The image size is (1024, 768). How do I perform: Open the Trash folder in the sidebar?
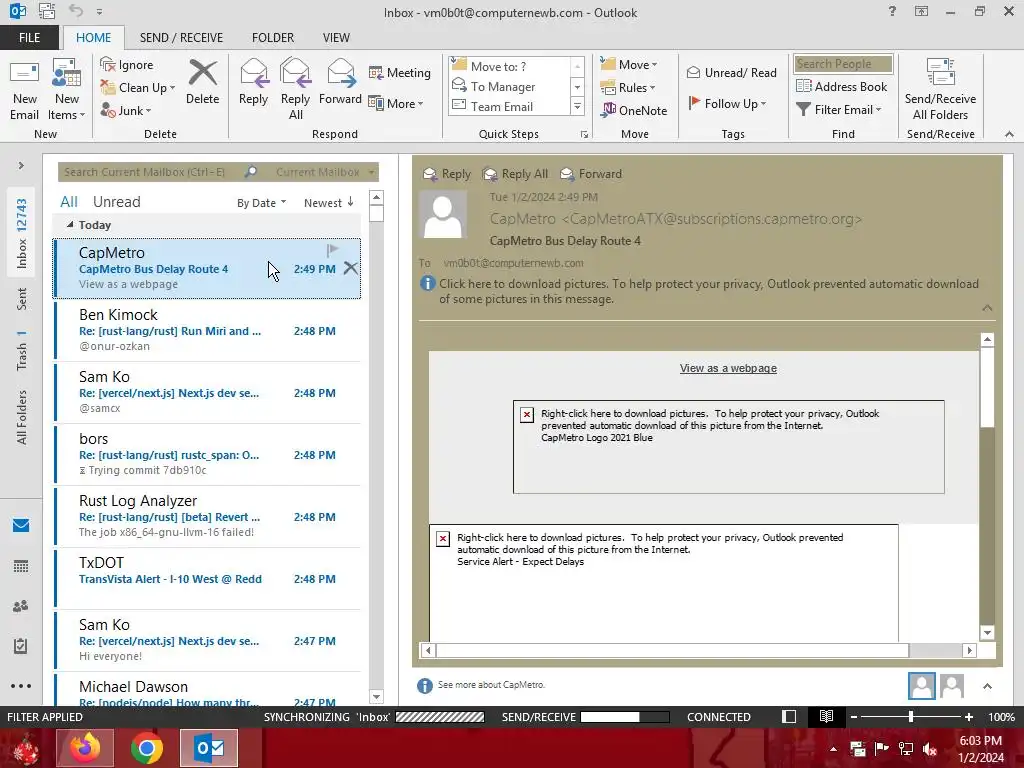pos(22,350)
